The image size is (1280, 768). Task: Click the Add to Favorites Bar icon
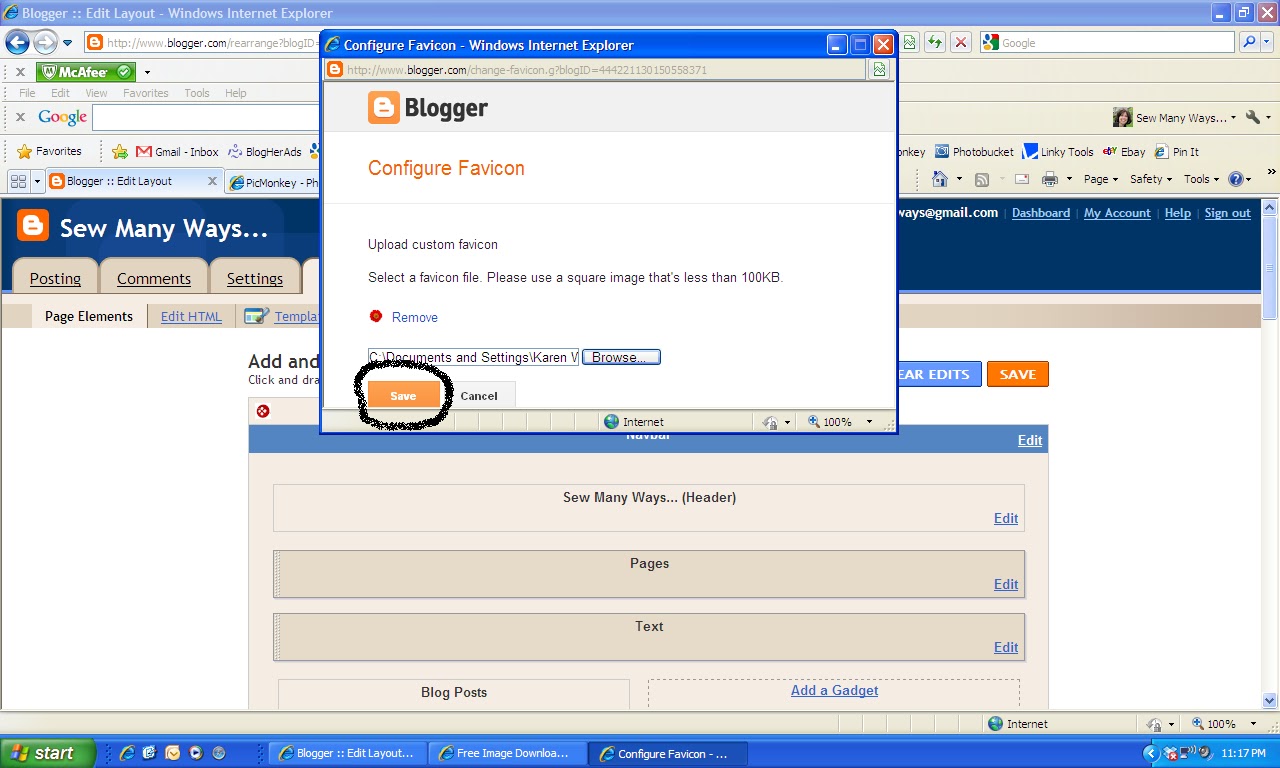tap(120, 152)
